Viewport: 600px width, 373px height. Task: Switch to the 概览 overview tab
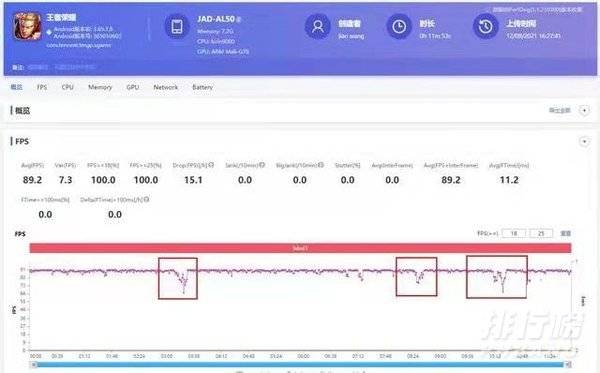(16, 87)
